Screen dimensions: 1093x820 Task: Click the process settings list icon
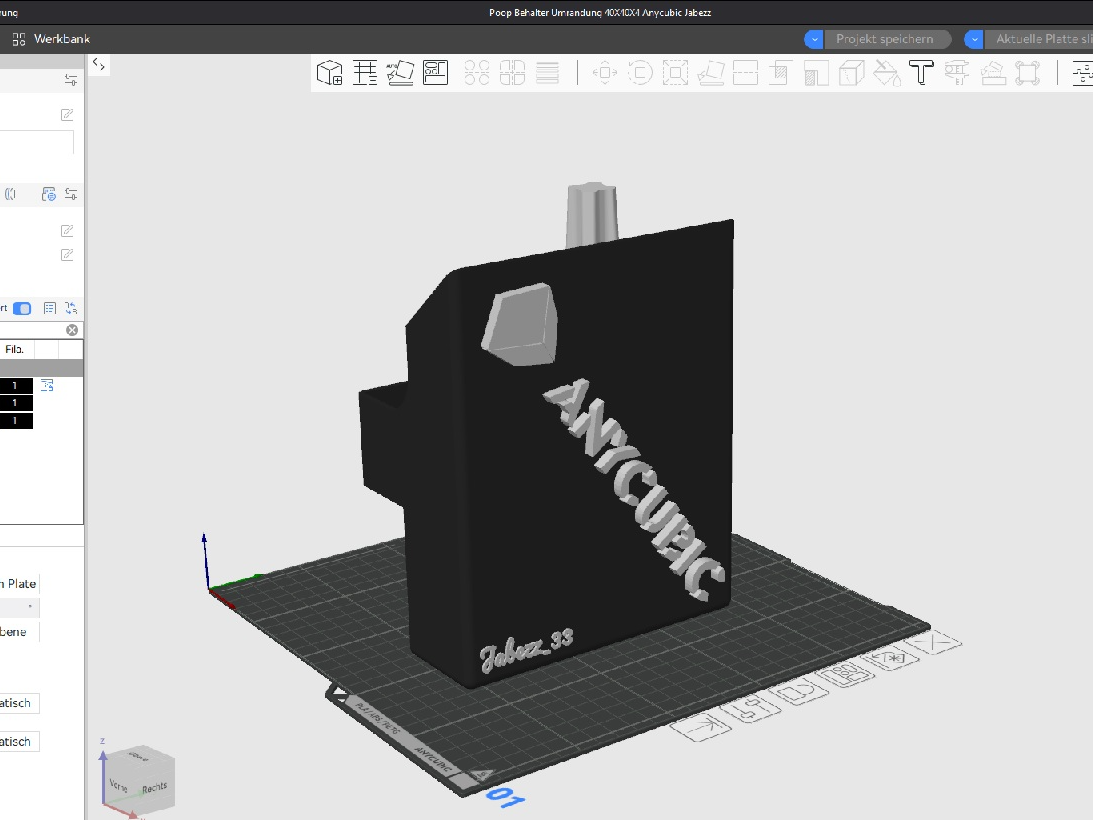tap(49, 308)
